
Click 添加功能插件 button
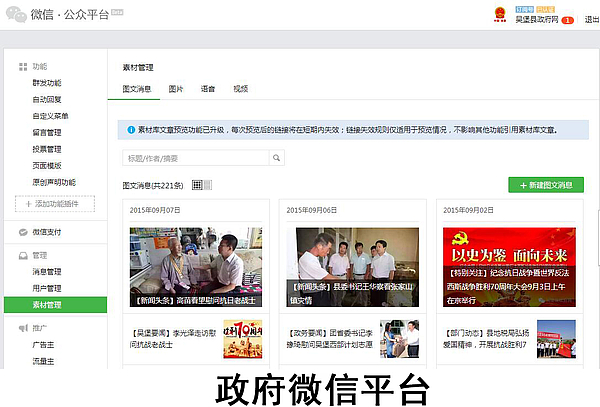click(x=55, y=204)
